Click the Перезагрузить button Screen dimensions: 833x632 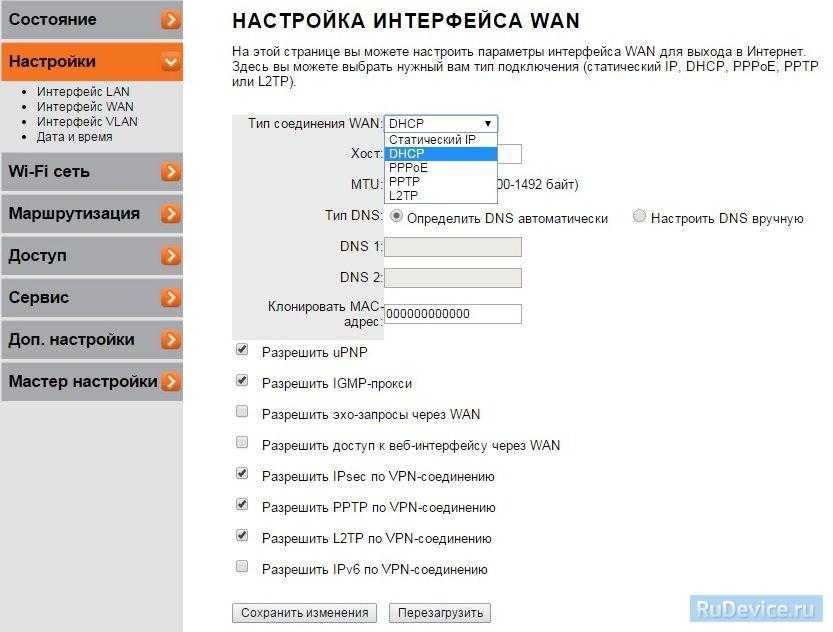pos(440,613)
